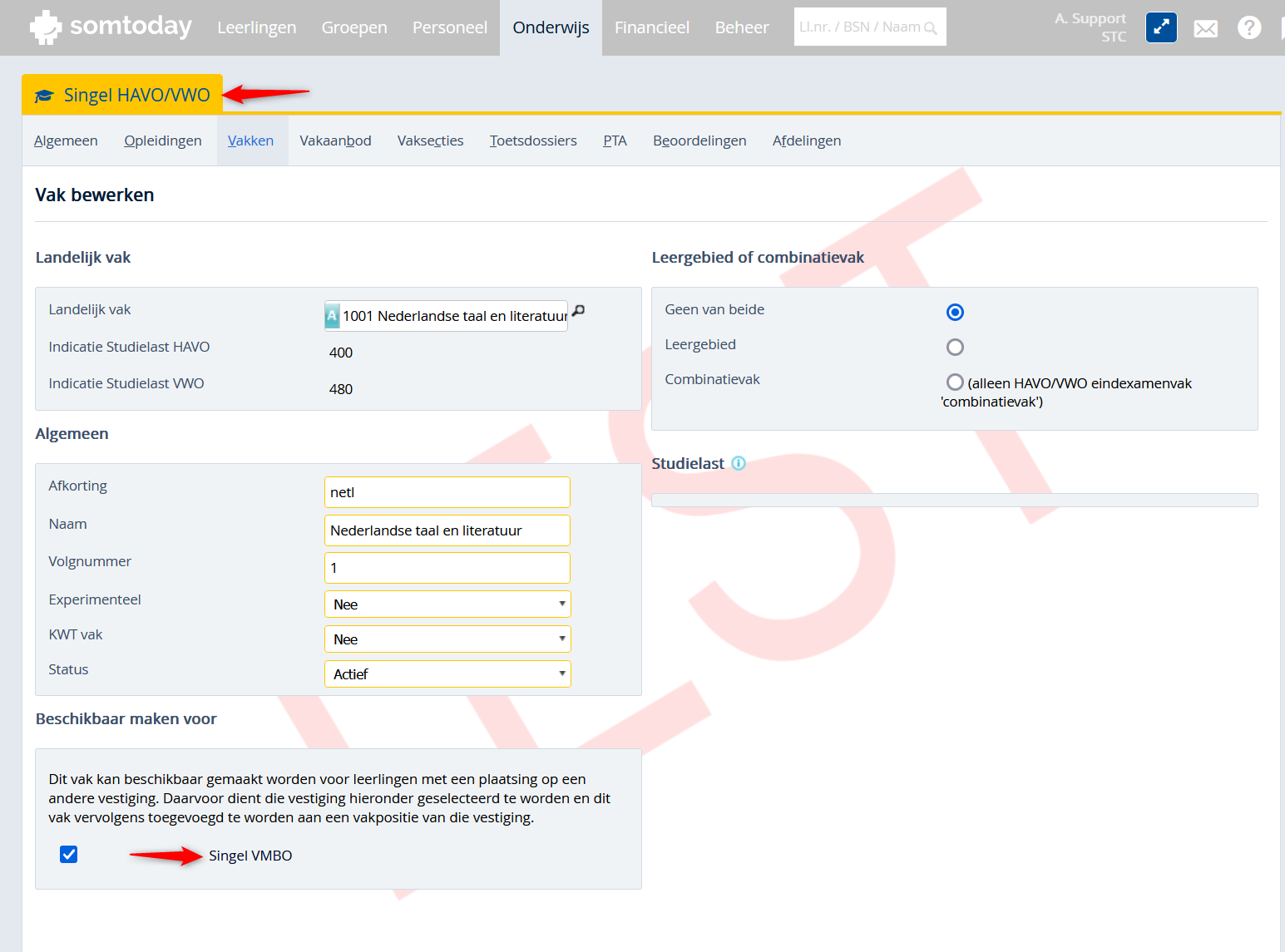Screen dimensions: 1285x952
Task: Click the Afkorting field containing netl
Action: [447, 492]
